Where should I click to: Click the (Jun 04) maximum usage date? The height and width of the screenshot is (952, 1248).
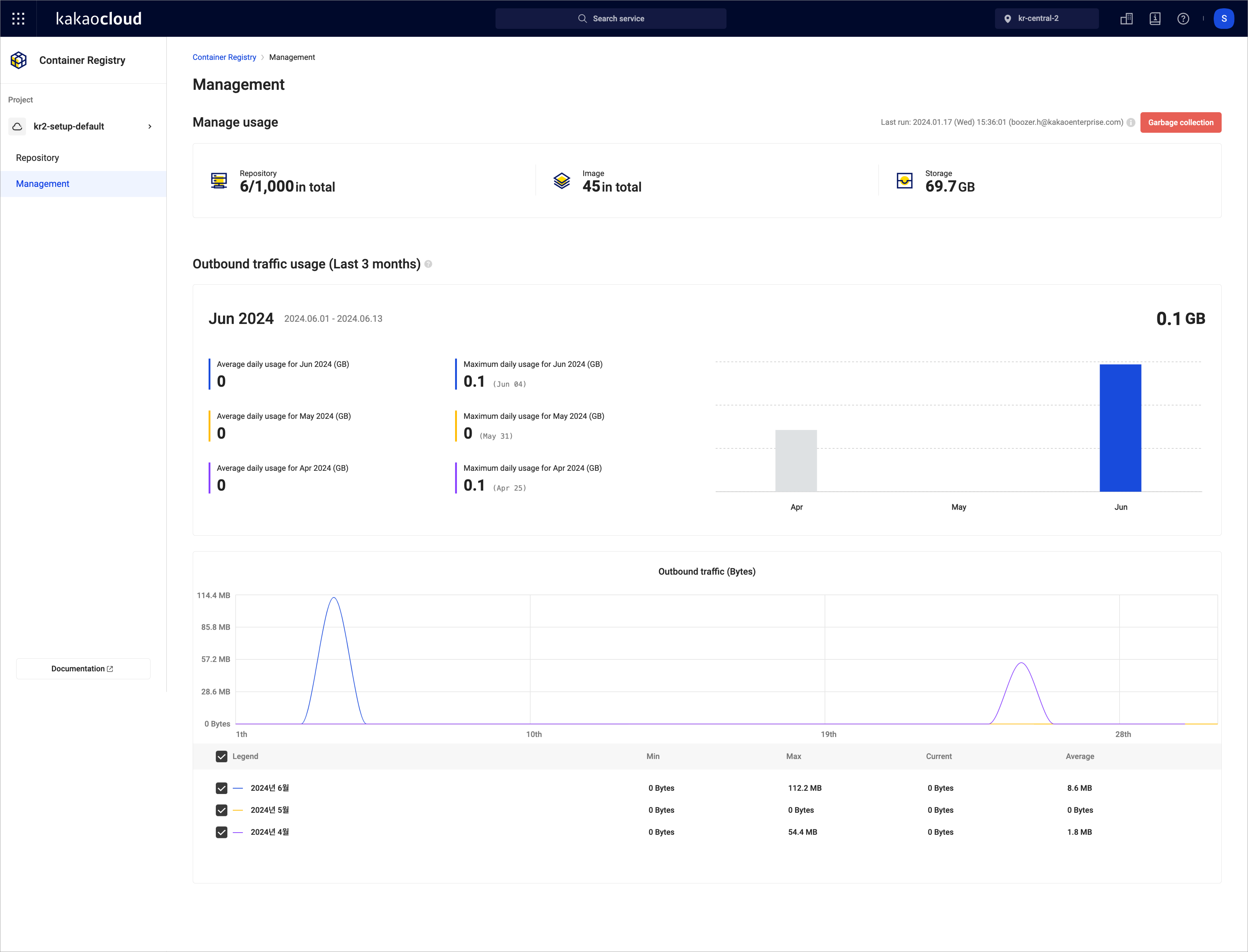510,384
